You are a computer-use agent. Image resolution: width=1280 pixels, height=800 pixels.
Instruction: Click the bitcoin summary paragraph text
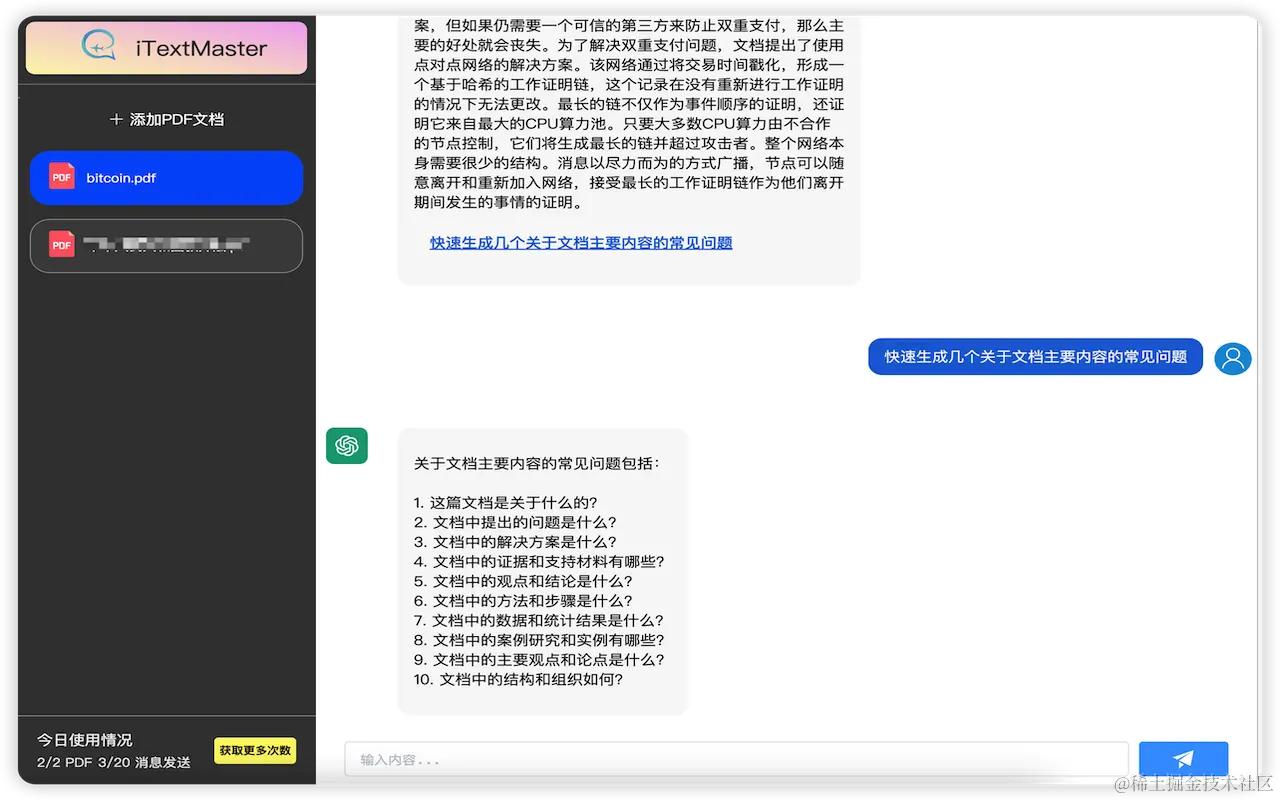point(629,114)
